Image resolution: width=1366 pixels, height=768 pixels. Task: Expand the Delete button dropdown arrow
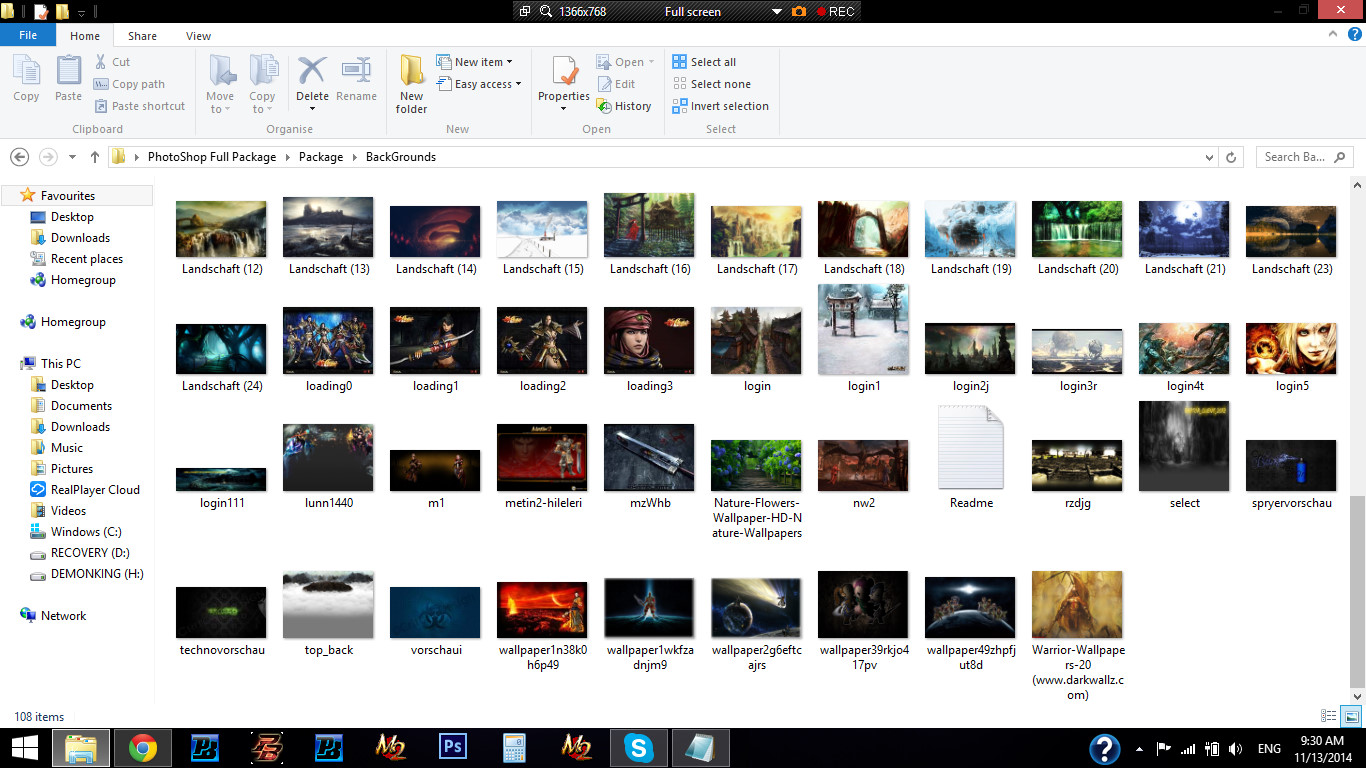[x=312, y=109]
